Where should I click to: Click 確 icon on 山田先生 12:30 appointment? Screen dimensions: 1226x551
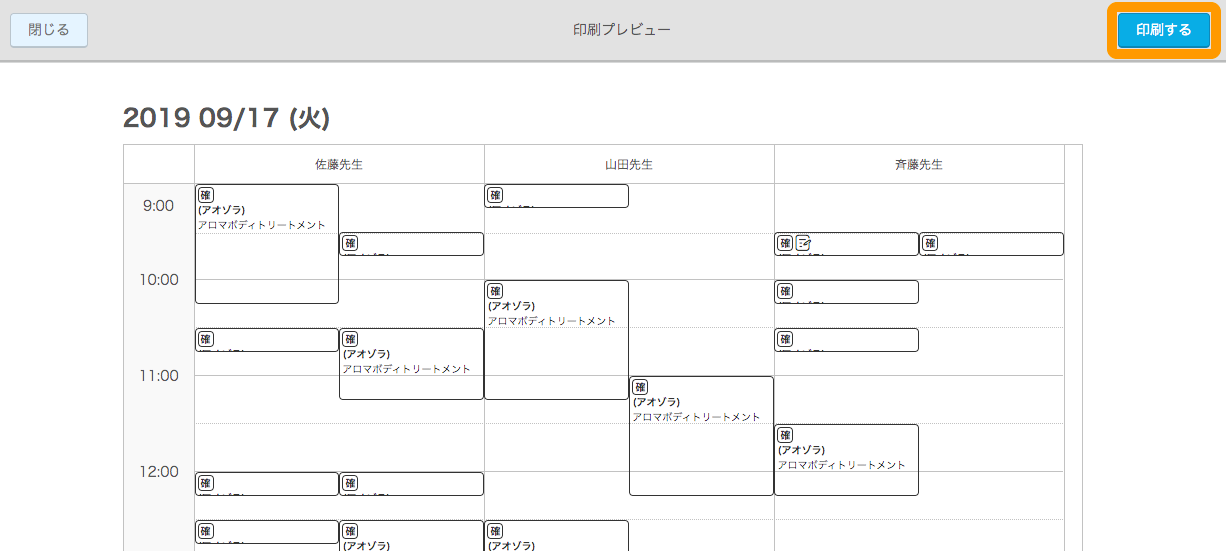pyautogui.click(x=495, y=531)
